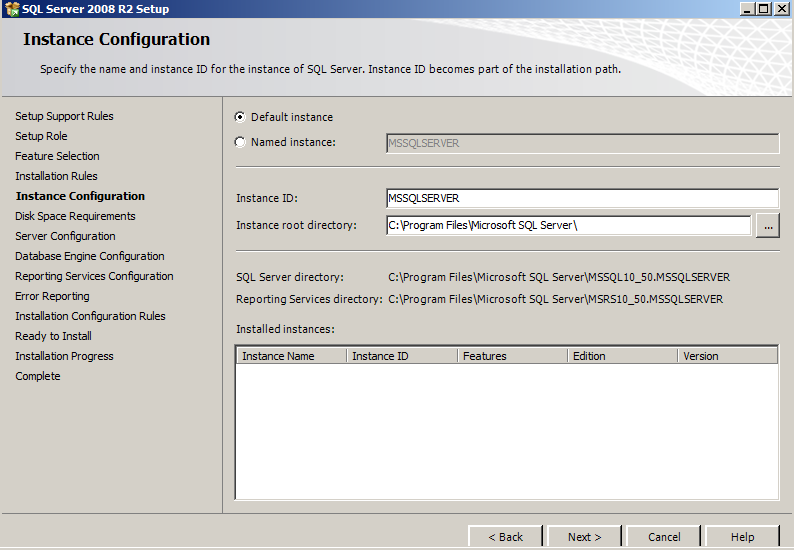This screenshot has height=550, width=794.
Task: Go back to the previous setup step
Action: pyautogui.click(x=505, y=537)
